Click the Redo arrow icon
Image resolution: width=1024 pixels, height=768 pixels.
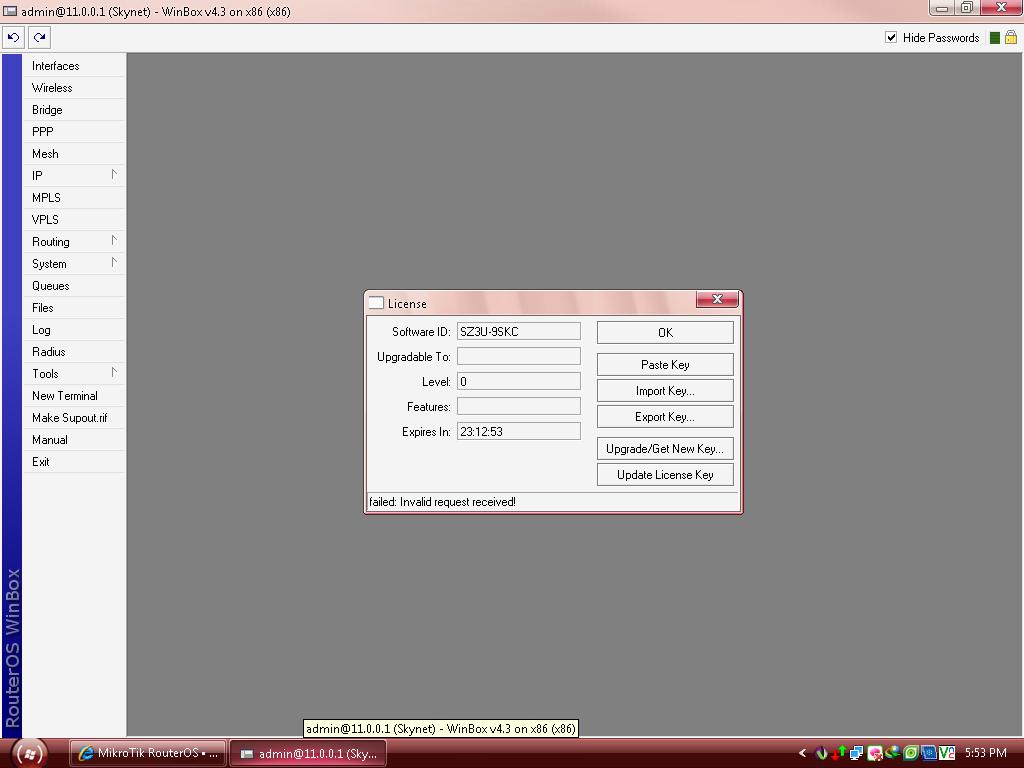(x=38, y=37)
